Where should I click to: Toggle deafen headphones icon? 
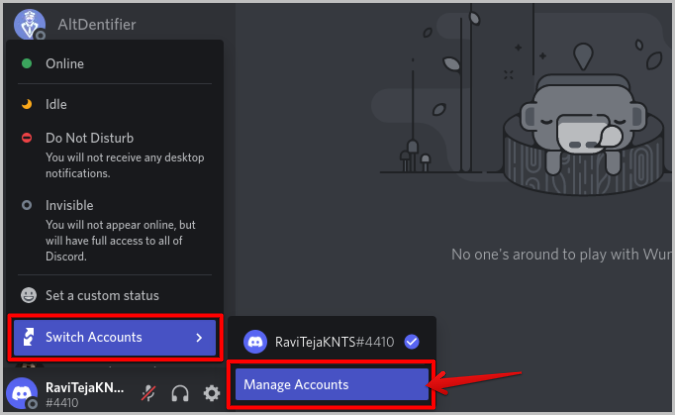click(180, 393)
